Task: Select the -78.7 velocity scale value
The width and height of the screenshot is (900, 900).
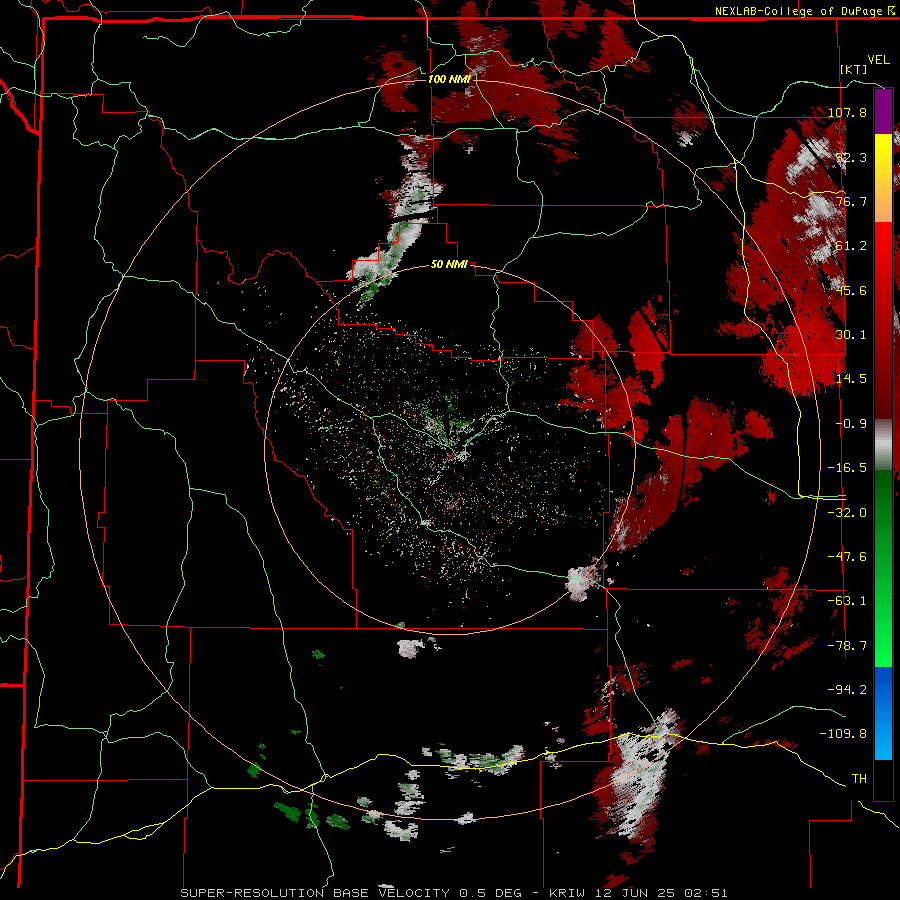Action: click(847, 646)
